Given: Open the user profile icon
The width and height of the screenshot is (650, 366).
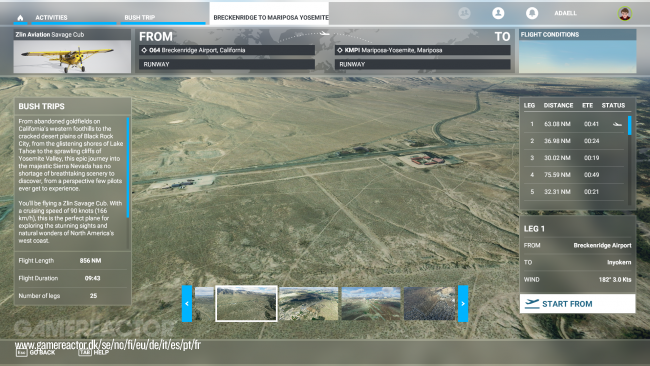Looking at the screenshot, I should coord(498,13).
